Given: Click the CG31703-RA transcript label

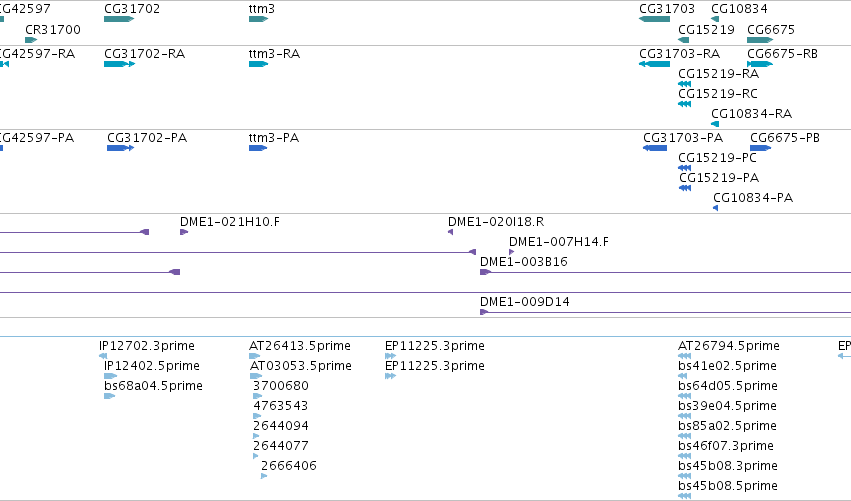Looking at the screenshot, I should click(x=679, y=54).
